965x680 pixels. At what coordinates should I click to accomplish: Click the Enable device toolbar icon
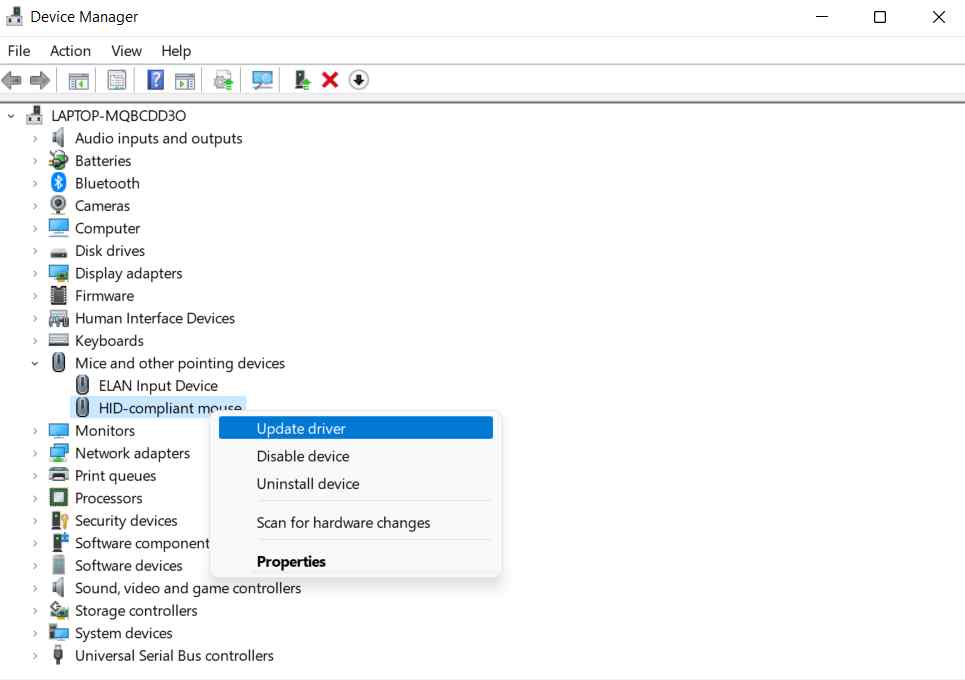click(302, 80)
